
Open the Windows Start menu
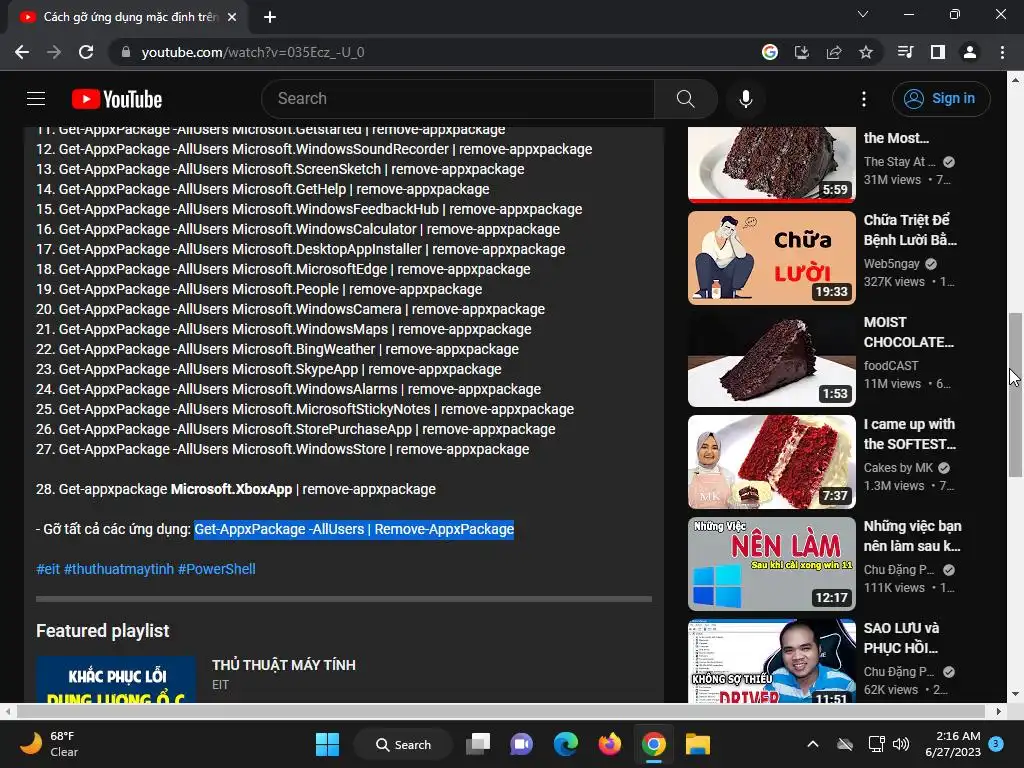coord(327,744)
